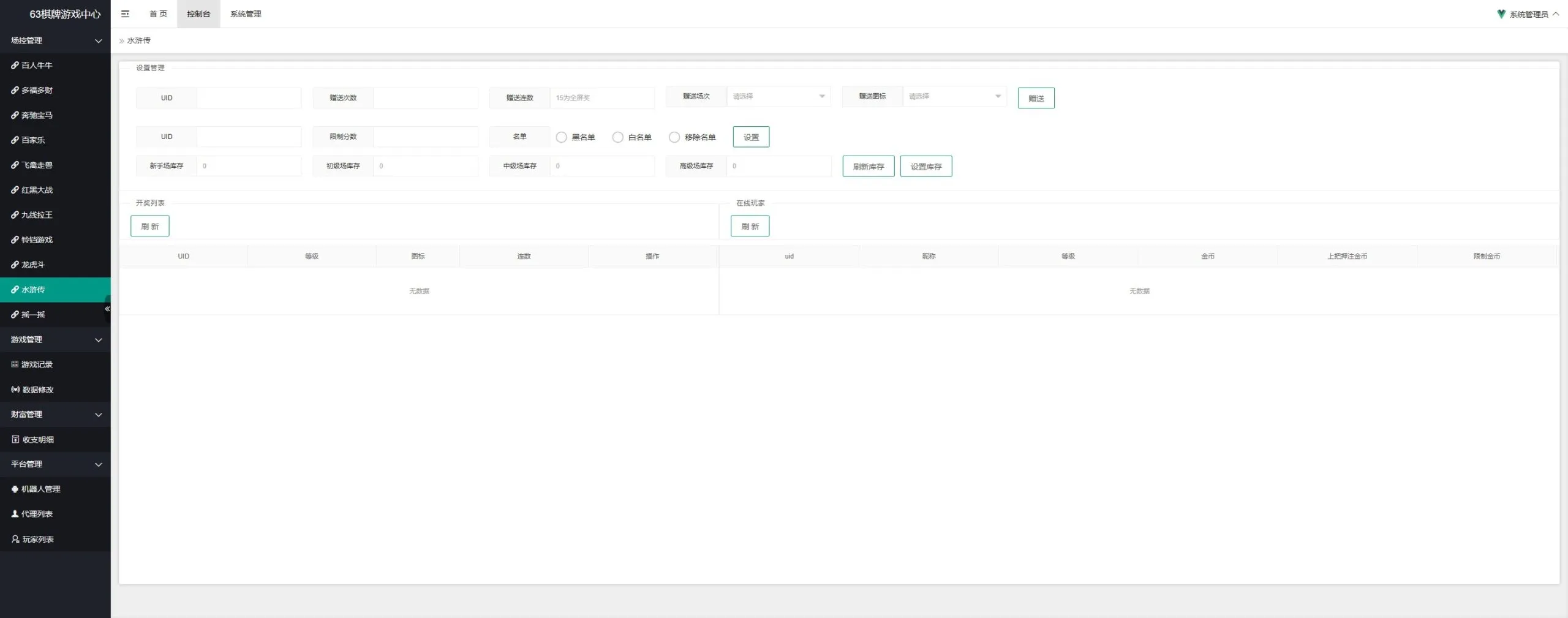This screenshot has height=618, width=1568.
Task: Switch to the 系统管理 tab
Action: coord(246,13)
